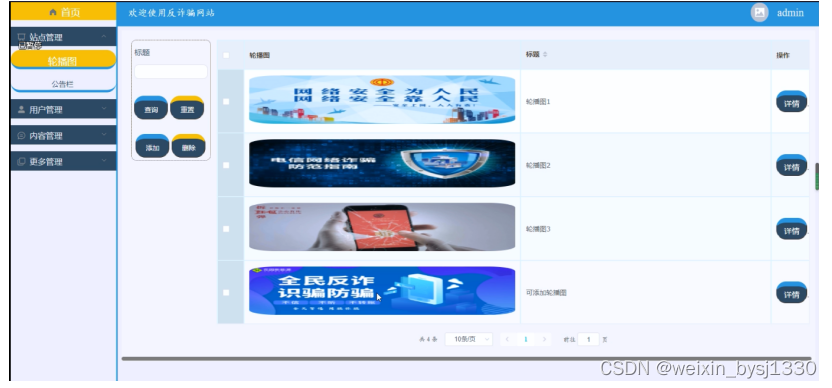Check the checkbox for 轮播图1 row
This screenshot has width=832, height=388.
pos(227,101)
